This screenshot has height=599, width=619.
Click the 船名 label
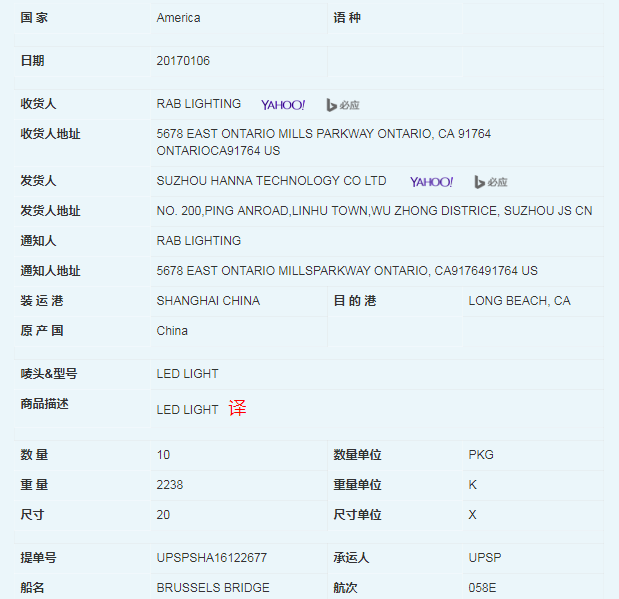pyautogui.click(x=32, y=588)
